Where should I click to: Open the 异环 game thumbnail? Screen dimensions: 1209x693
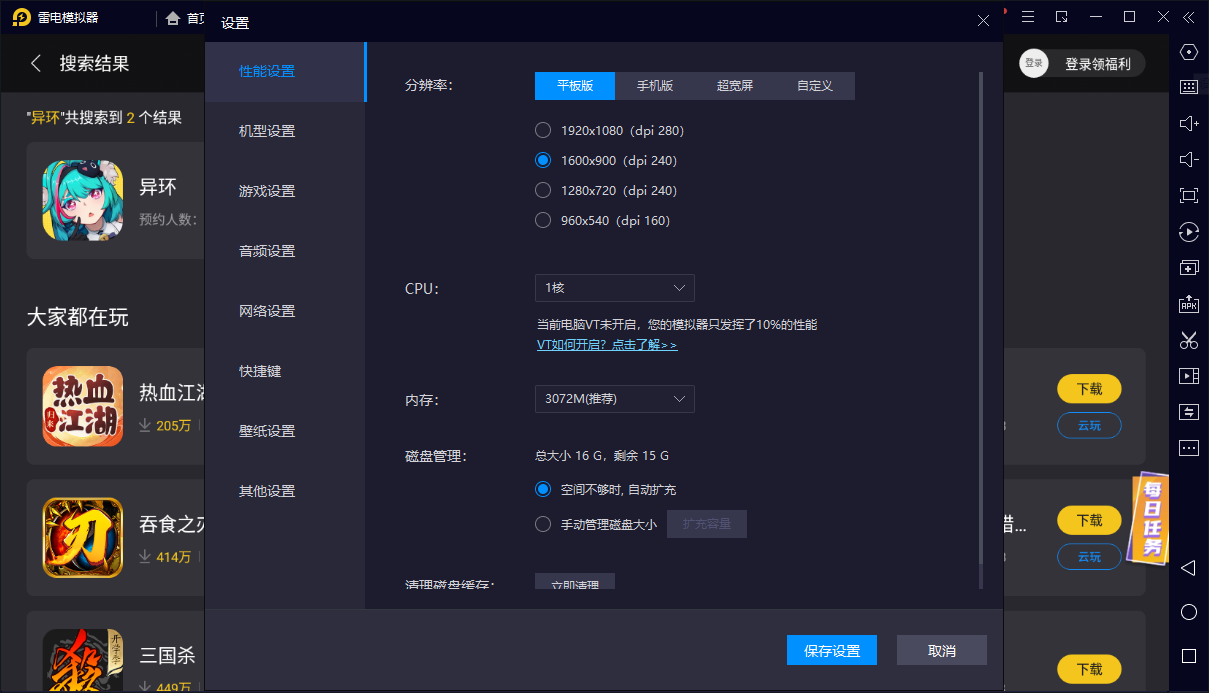click(83, 200)
